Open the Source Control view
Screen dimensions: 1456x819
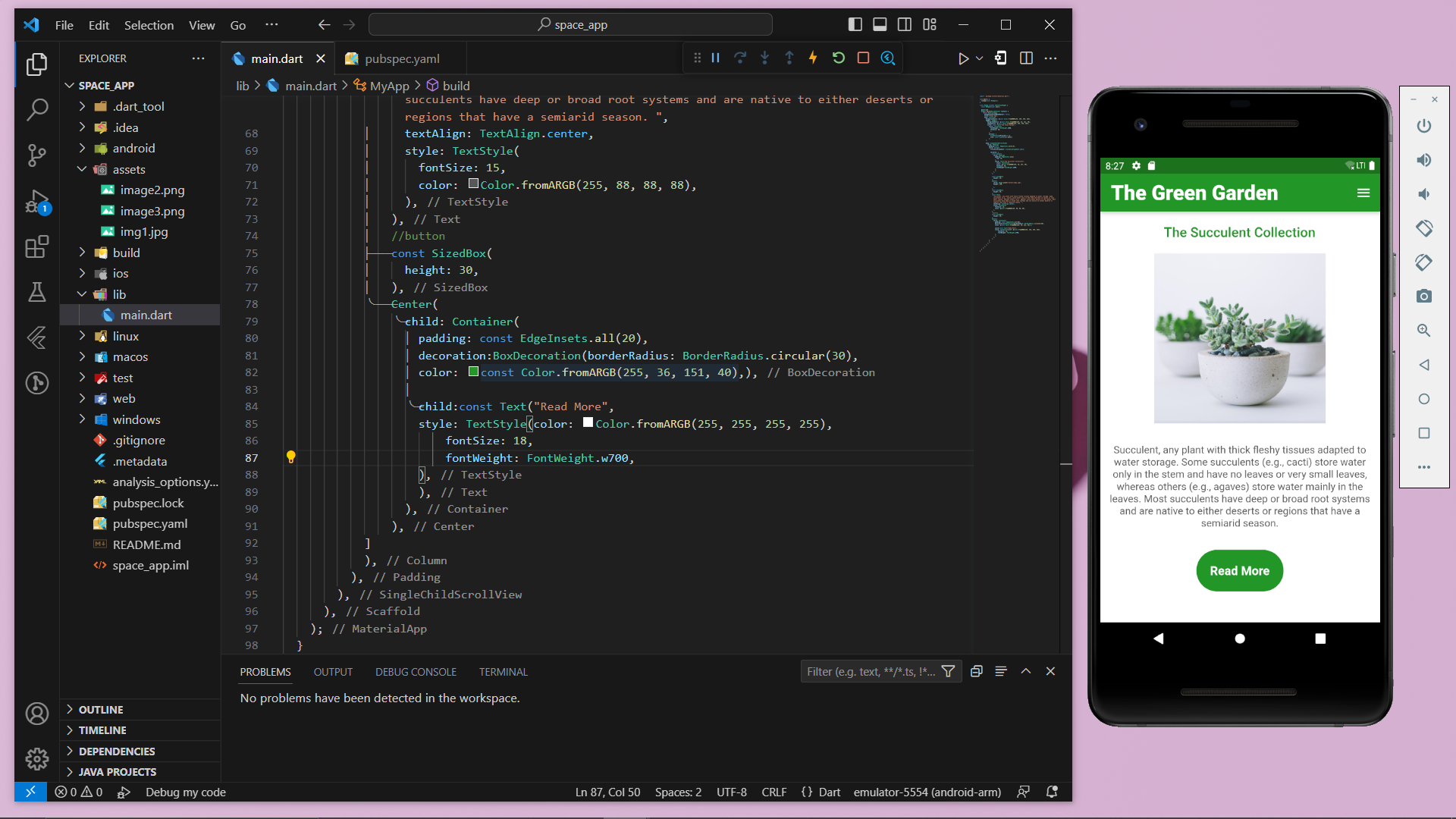click(x=36, y=155)
